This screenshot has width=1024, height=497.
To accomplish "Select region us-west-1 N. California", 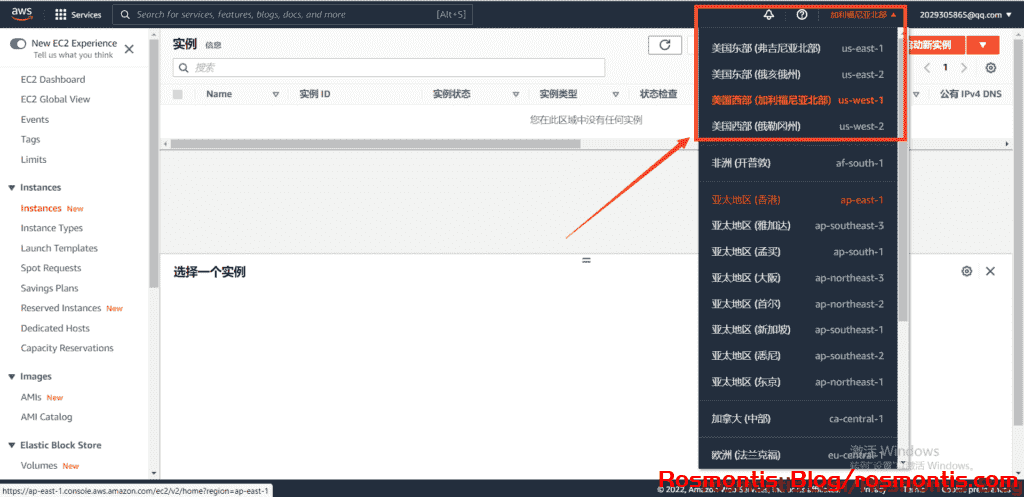I will click(797, 101).
